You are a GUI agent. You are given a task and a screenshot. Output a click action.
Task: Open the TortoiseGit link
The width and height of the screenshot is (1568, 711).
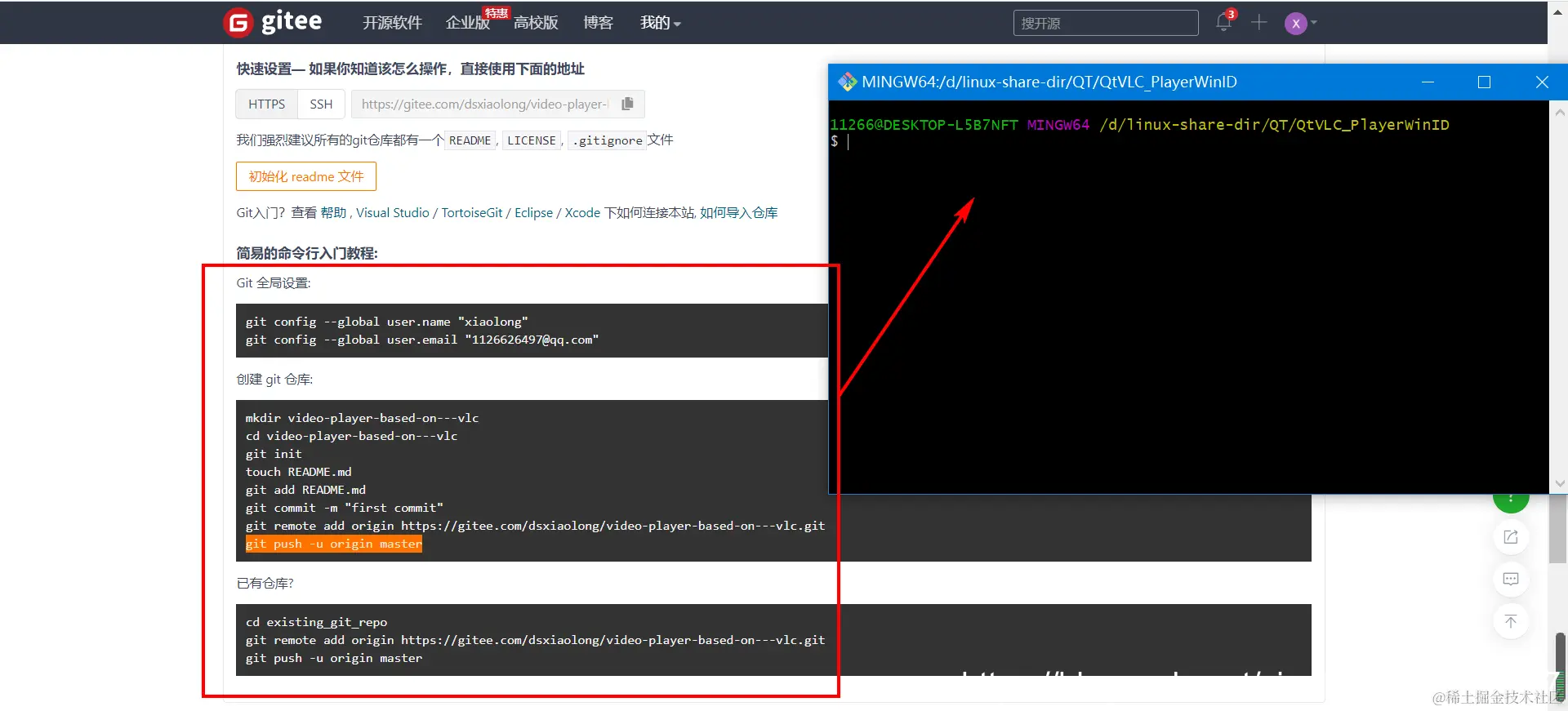(472, 212)
